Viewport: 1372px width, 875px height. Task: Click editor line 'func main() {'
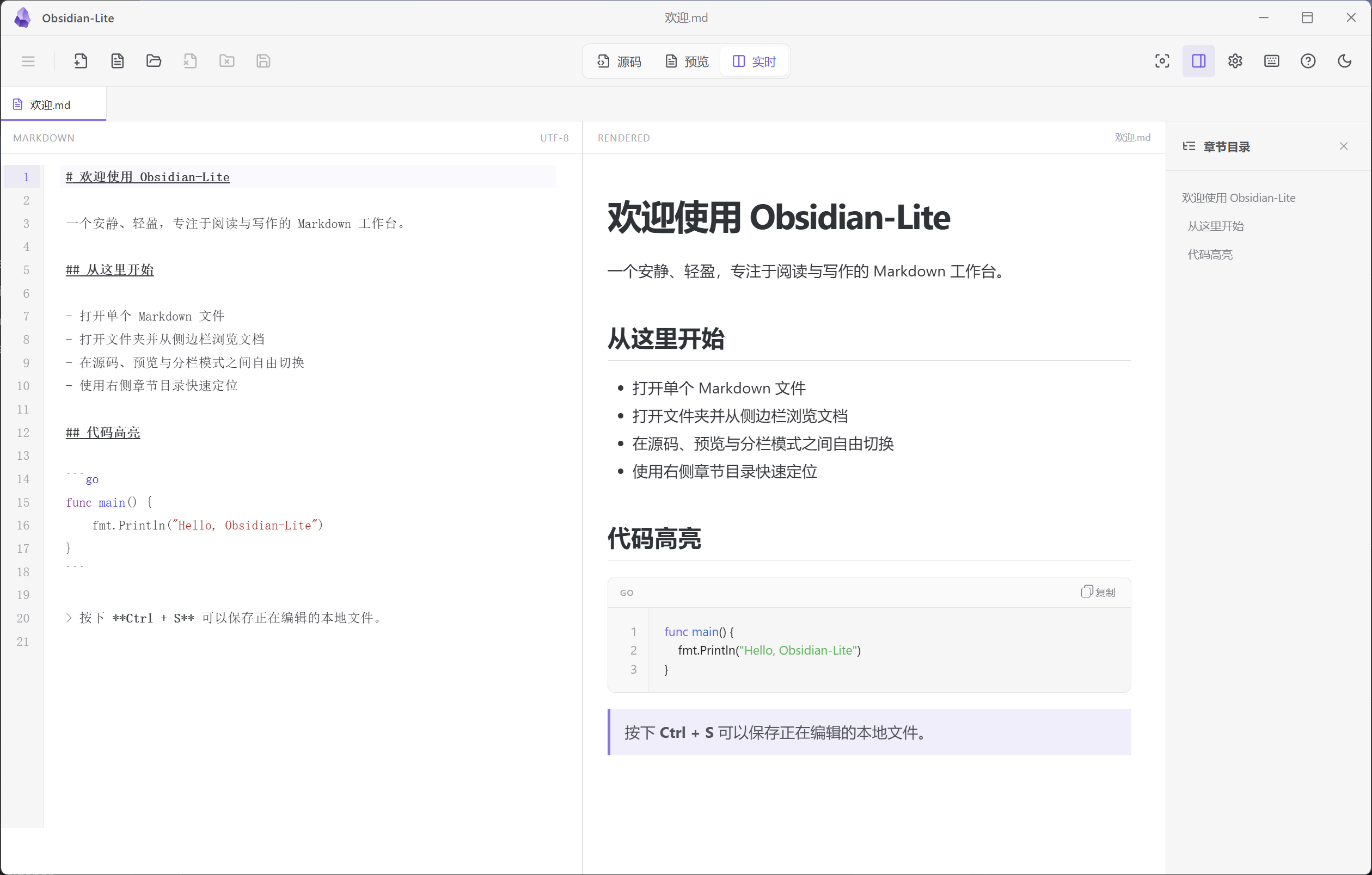click(109, 502)
